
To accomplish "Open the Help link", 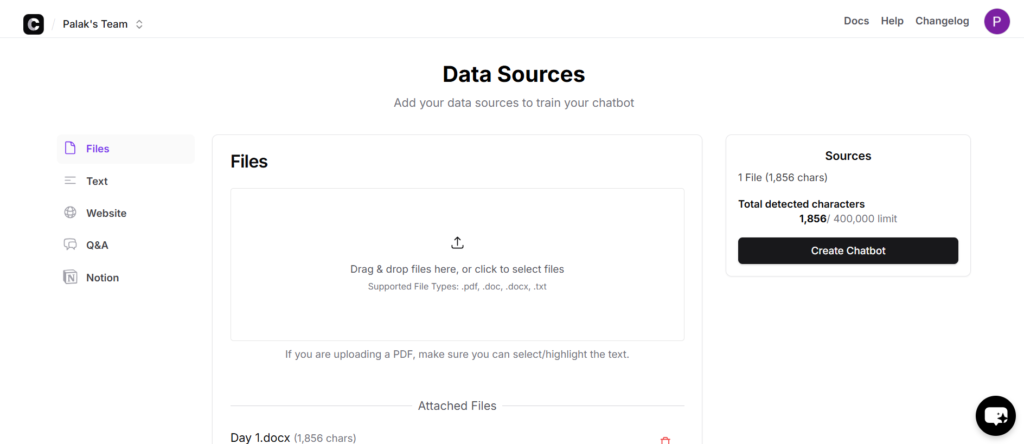I will (892, 21).
